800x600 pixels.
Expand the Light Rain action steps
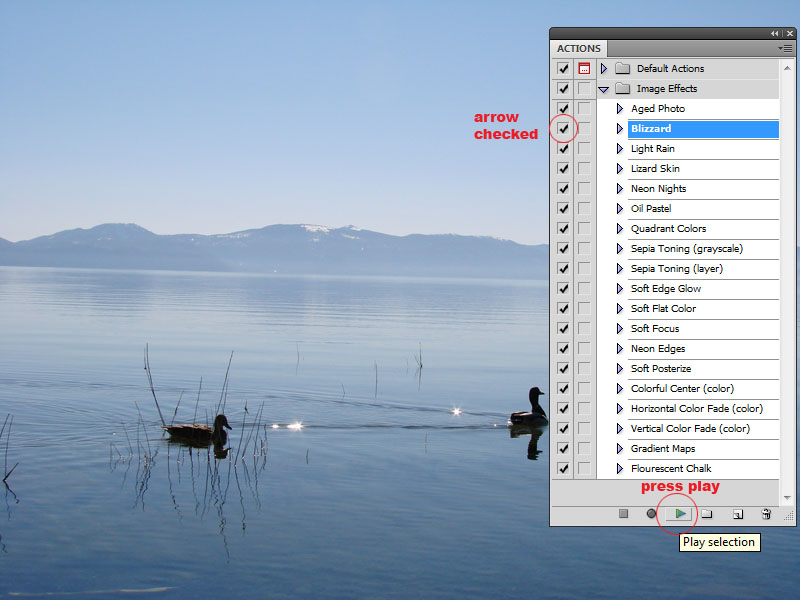(619, 148)
